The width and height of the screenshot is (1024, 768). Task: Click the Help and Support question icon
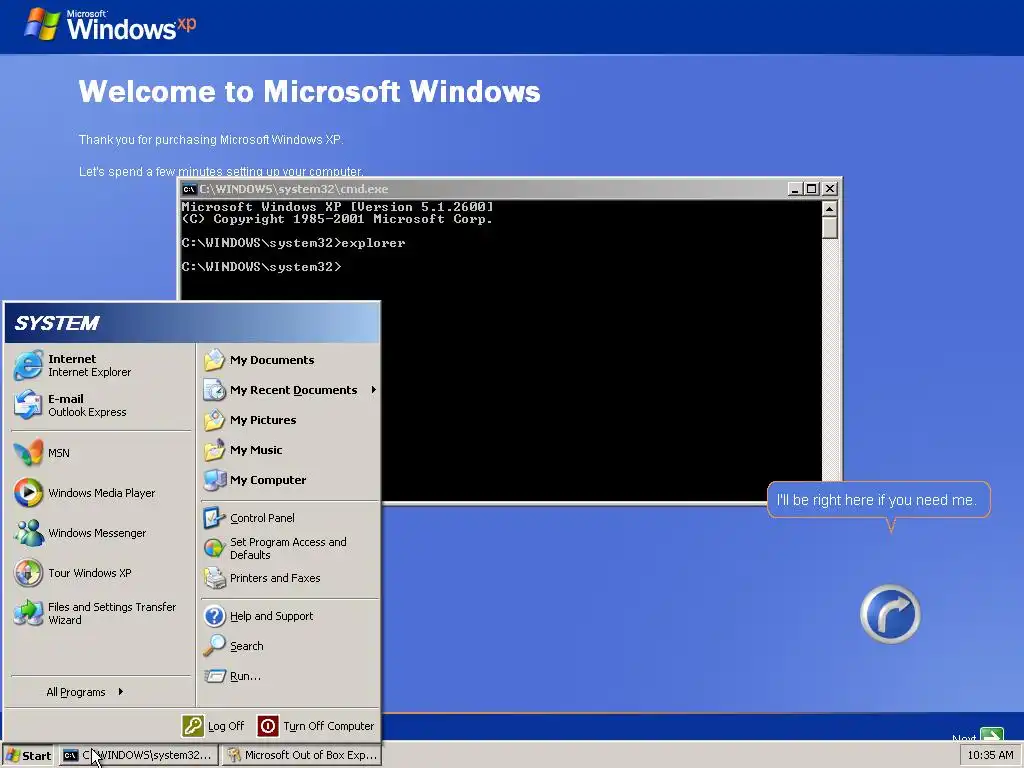[x=214, y=616]
